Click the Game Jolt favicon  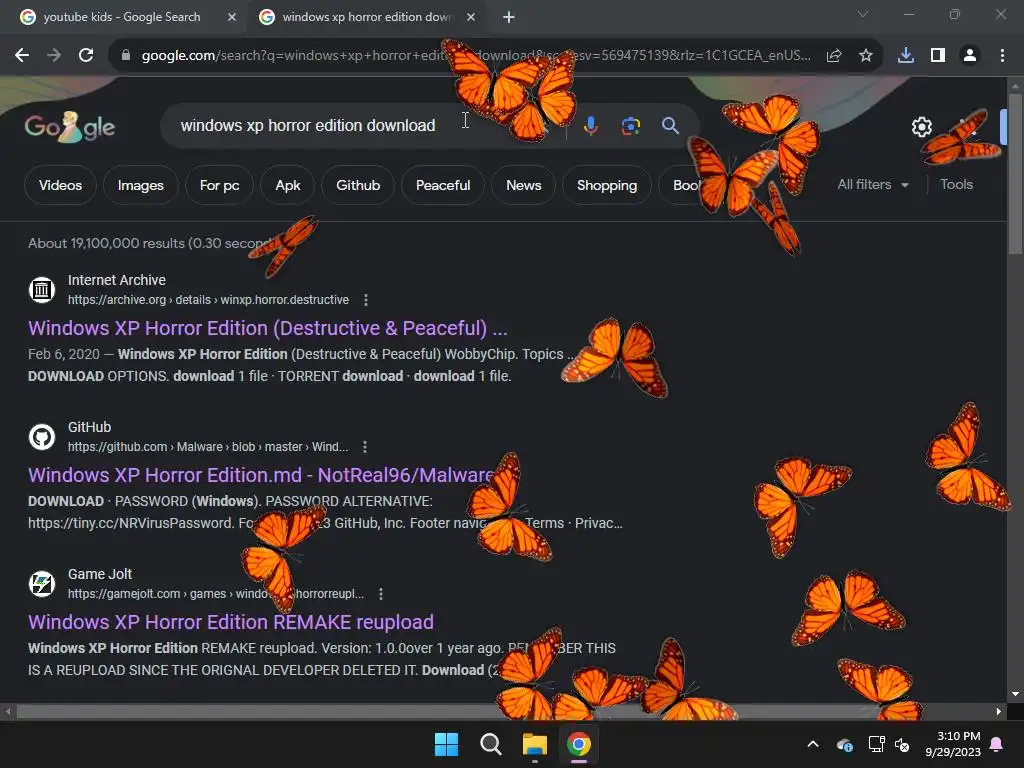pos(42,583)
